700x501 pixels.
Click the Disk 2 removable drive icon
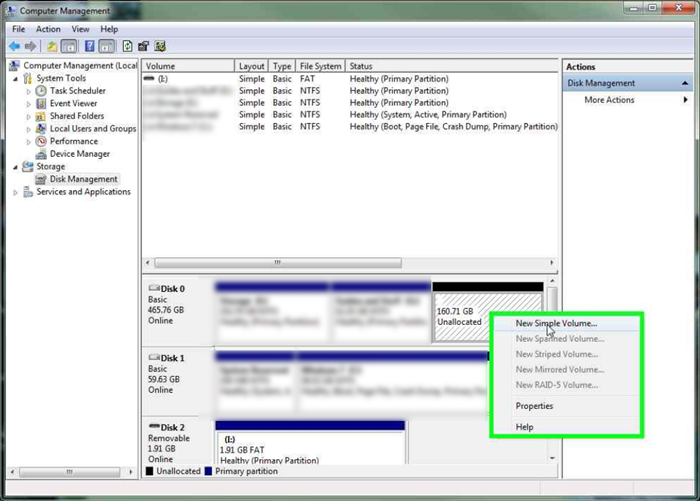(x=154, y=426)
